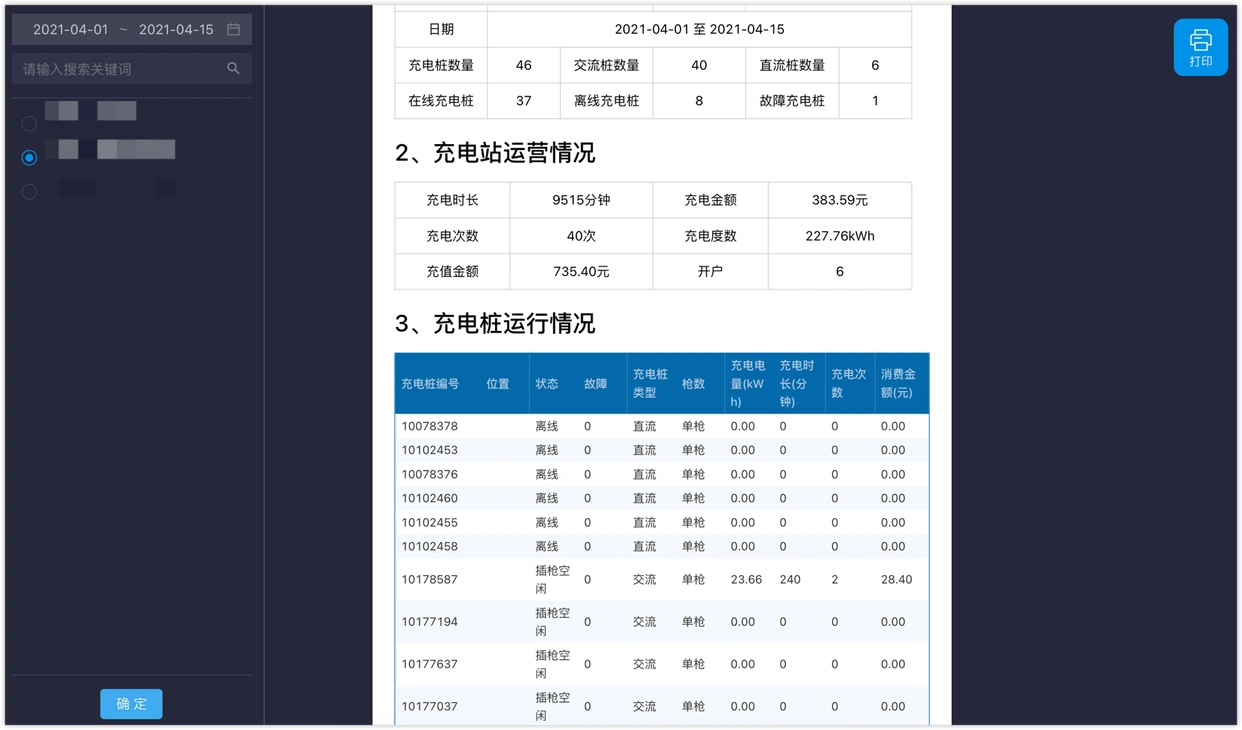
Task: Click the currently selected second radio button
Action: [29, 157]
